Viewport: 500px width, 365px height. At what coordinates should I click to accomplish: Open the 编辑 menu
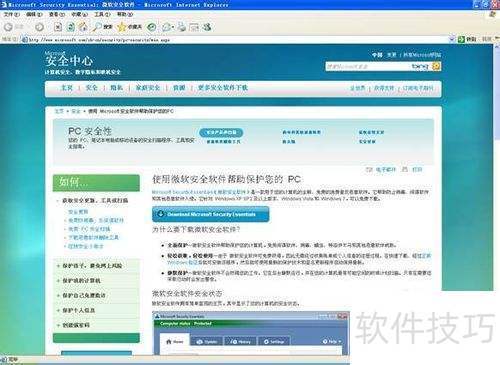pyautogui.click(x=34, y=15)
